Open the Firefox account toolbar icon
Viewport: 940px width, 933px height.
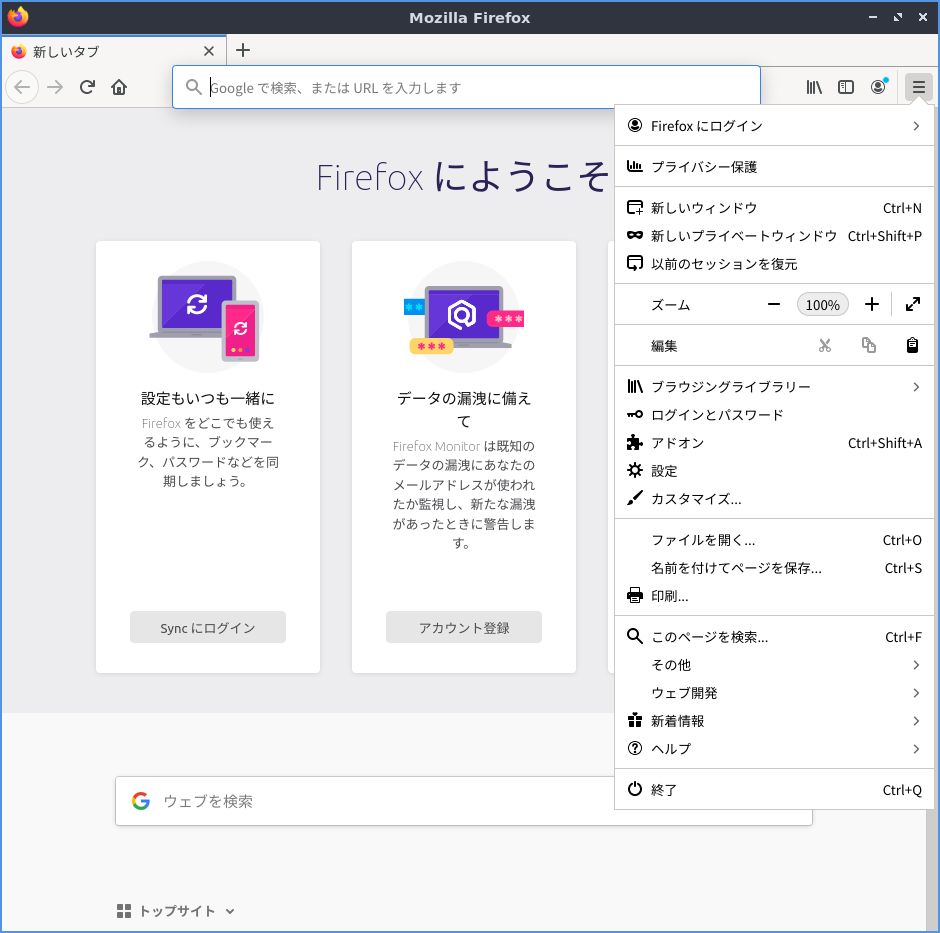879,87
